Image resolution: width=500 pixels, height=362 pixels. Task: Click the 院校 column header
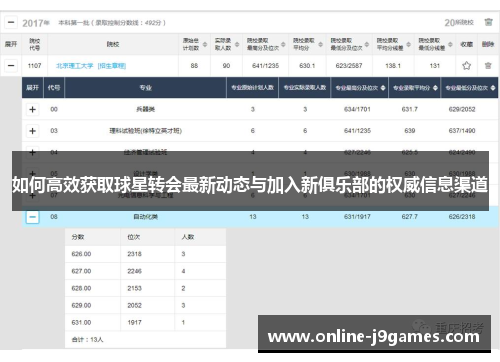113,44
